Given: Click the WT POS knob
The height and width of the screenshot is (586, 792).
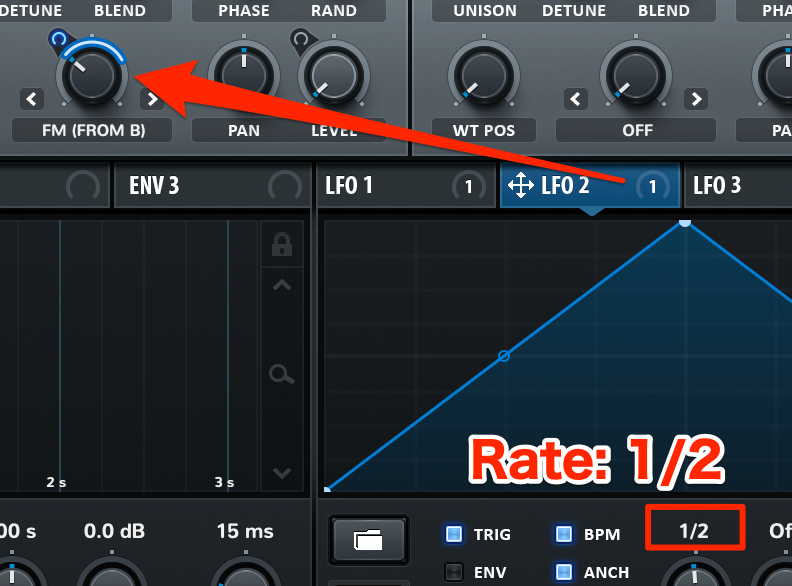Looking at the screenshot, I should pos(484,76).
